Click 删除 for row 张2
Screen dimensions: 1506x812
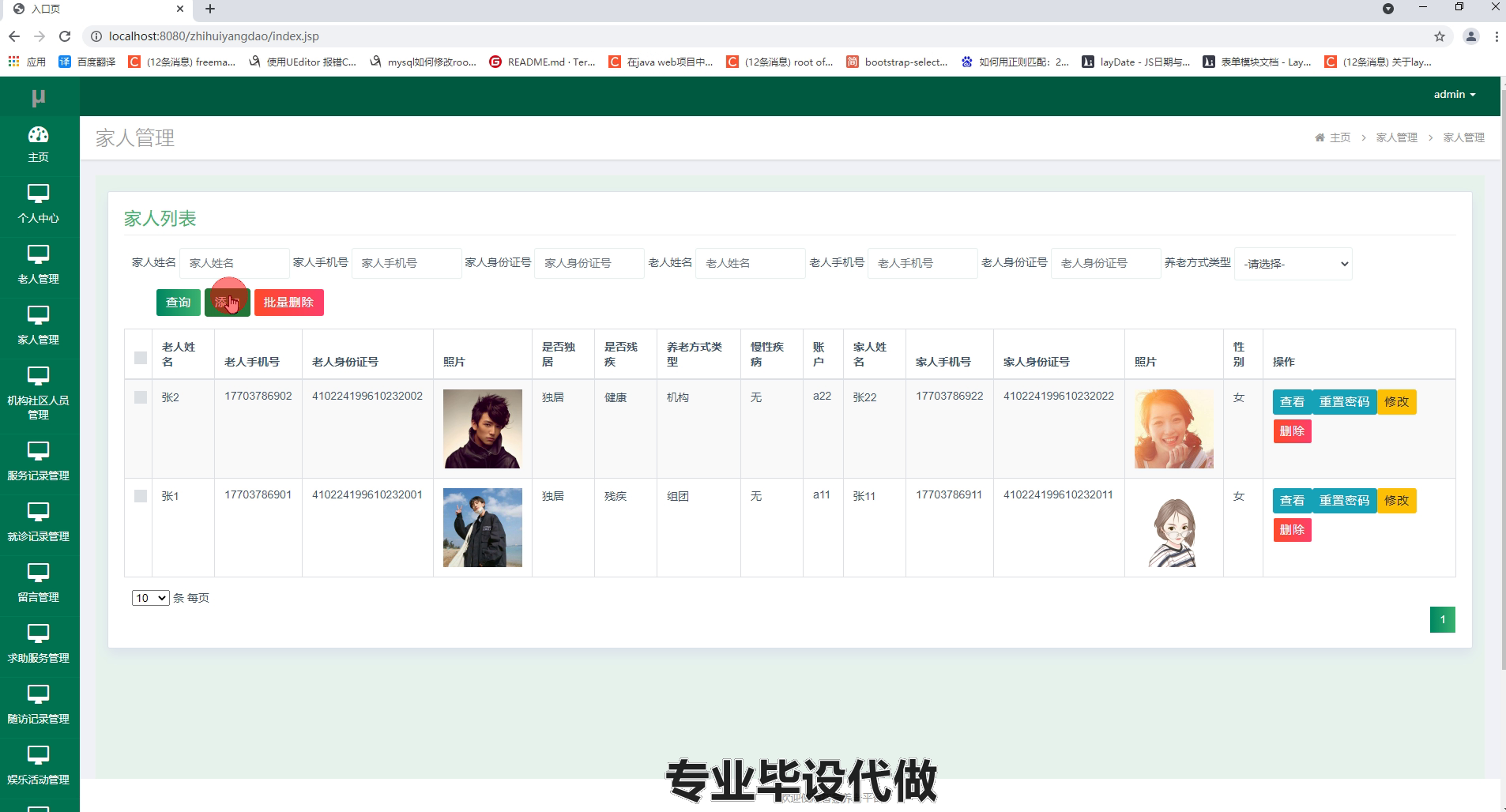tap(1292, 431)
